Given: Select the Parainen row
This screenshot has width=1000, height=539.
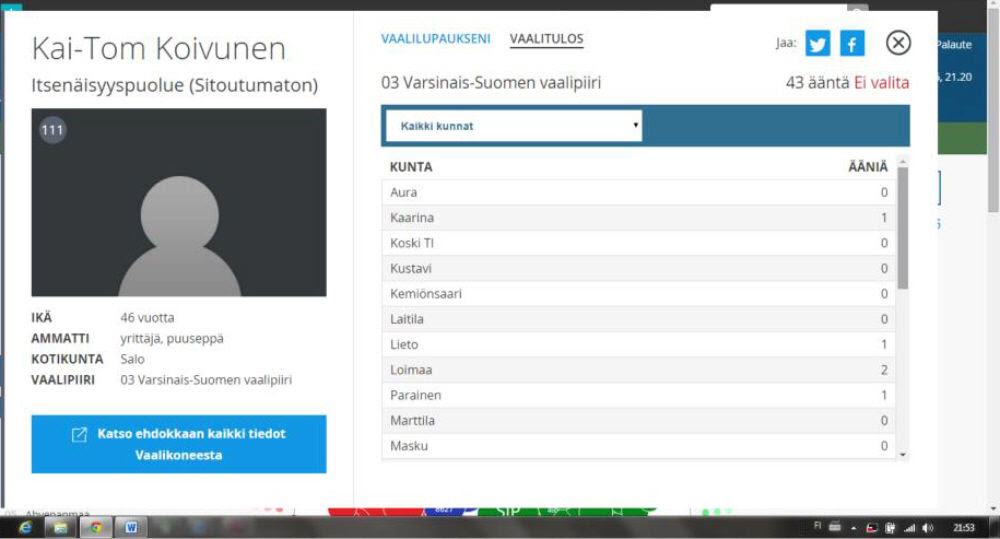Looking at the screenshot, I should coord(638,395).
